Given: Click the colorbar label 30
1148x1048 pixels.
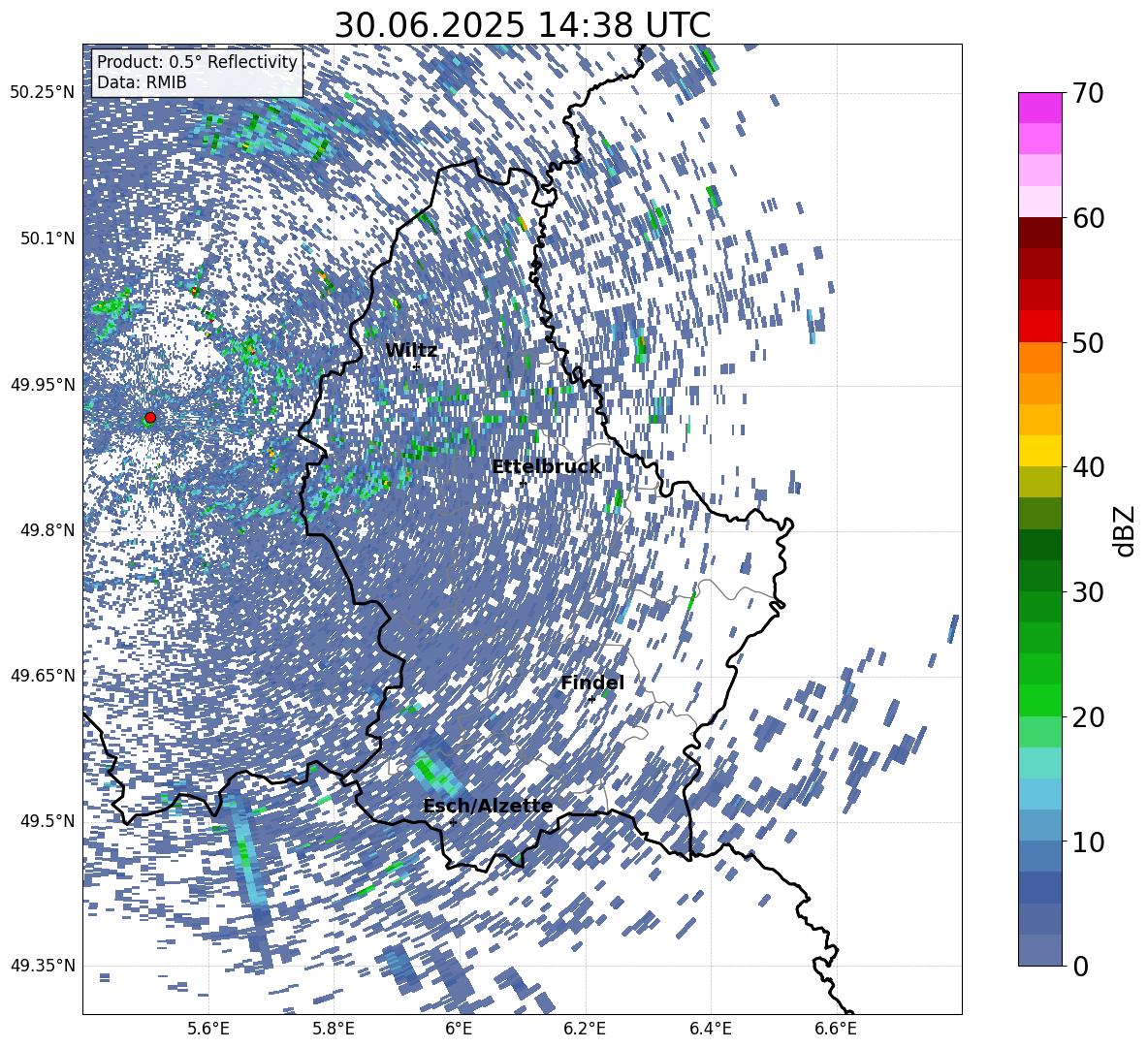Looking at the screenshot, I should pyautogui.click(x=1089, y=592).
